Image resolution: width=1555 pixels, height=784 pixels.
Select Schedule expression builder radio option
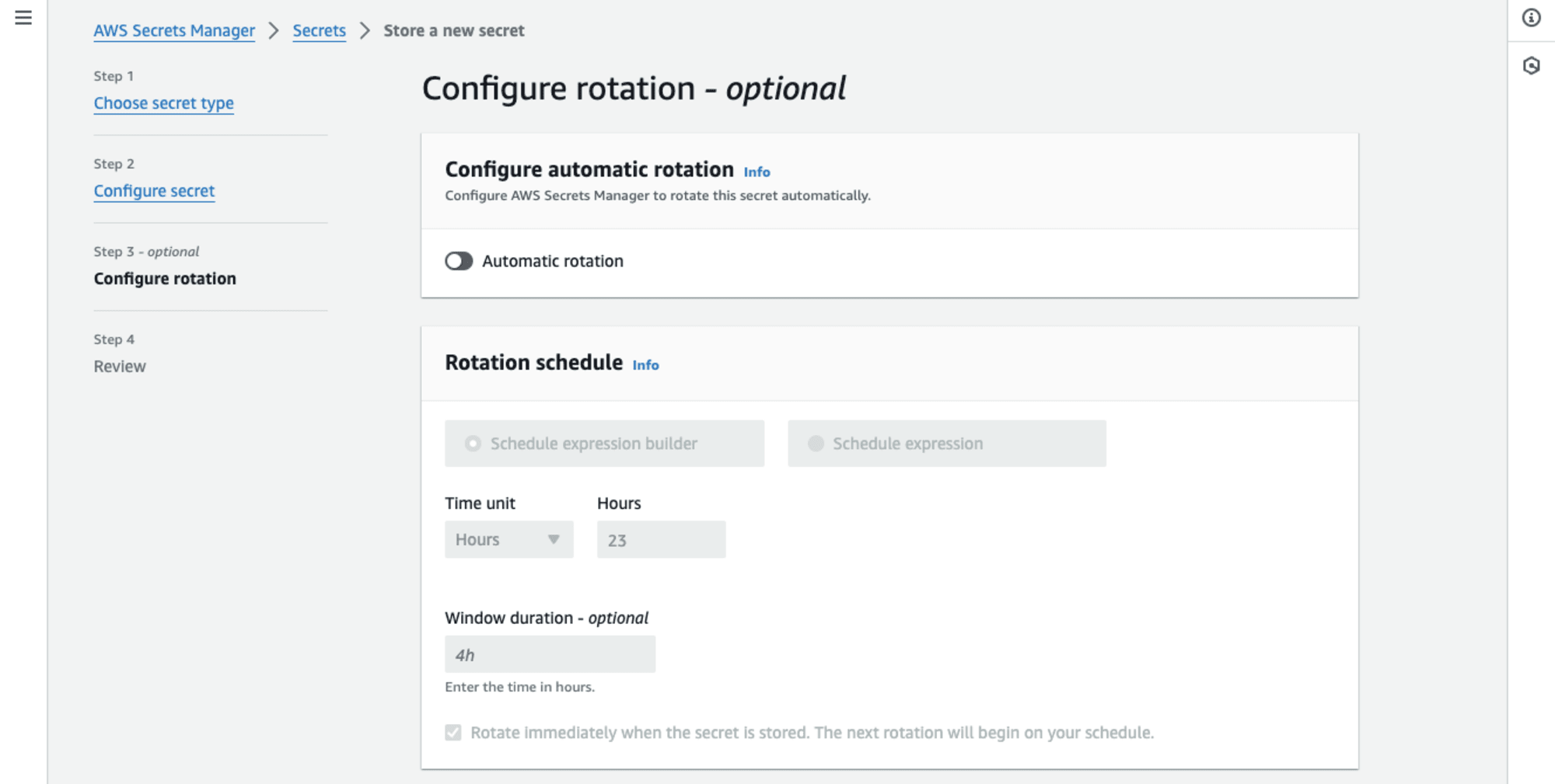click(604, 444)
